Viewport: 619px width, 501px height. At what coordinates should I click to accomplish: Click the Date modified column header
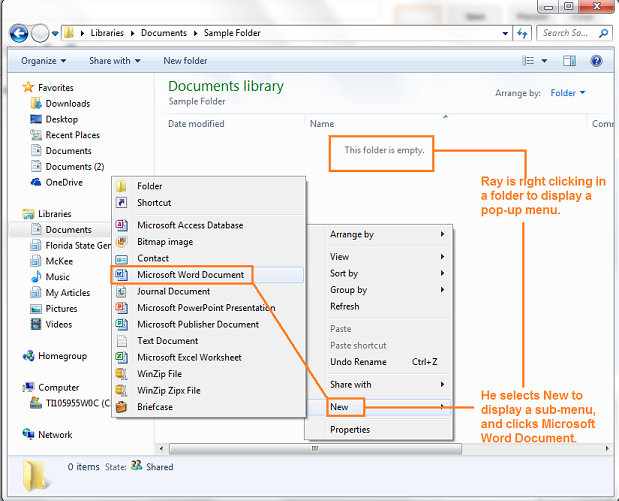pos(196,124)
